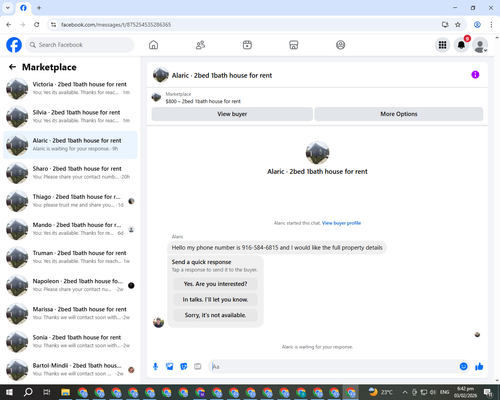This screenshot has width=500, height=400.
Task: Click the More Options button
Action: pyautogui.click(x=399, y=114)
